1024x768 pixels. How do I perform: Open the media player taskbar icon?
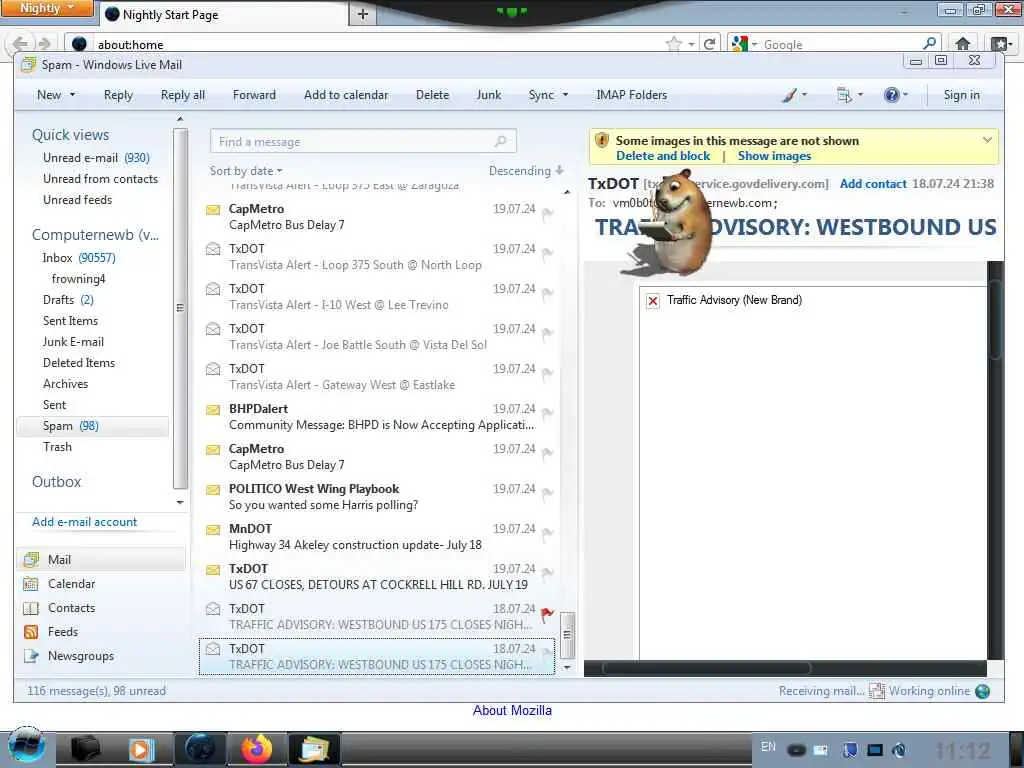click(140, 749)
